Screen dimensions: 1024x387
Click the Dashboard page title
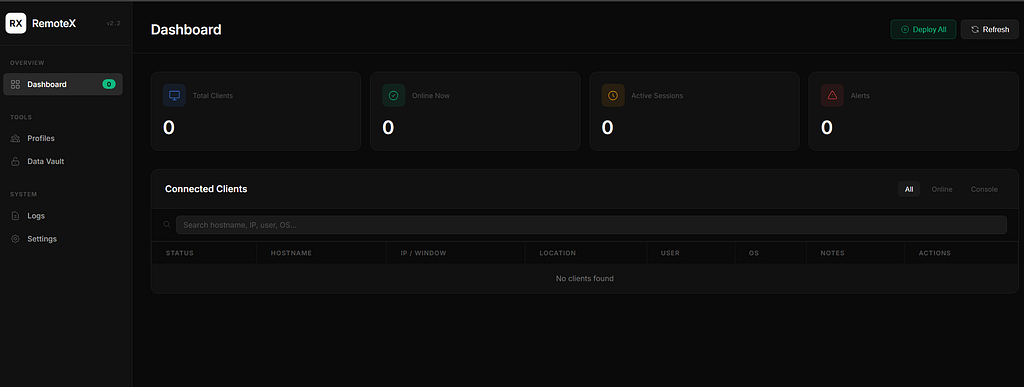pyautogui.click(x=186, y=29)
